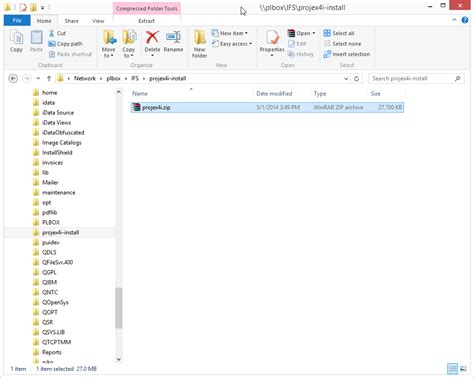Switch to the Home ribbon tab
The image size is (474, 378).
click(44, 21)
